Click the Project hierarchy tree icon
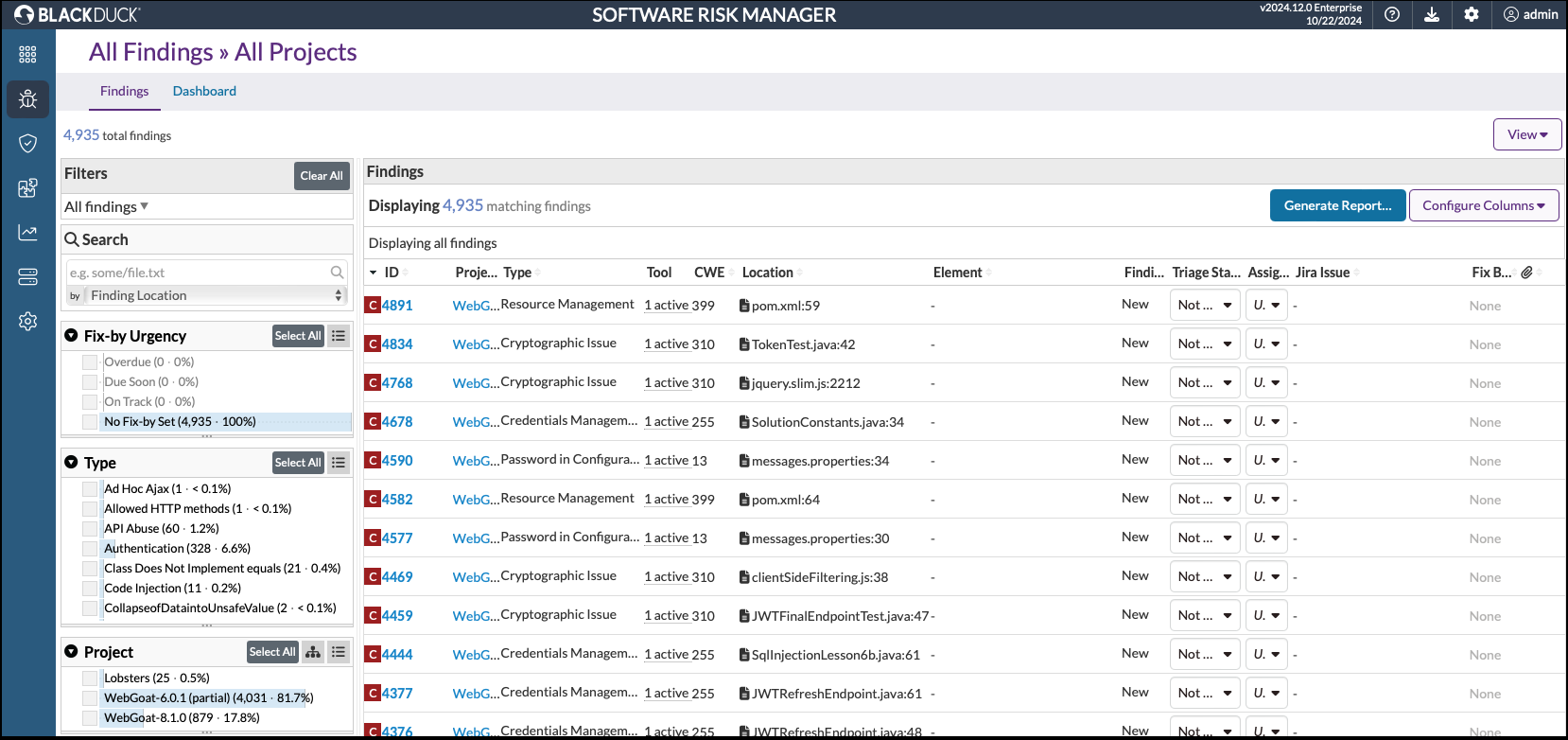 (x=313, y=652)
